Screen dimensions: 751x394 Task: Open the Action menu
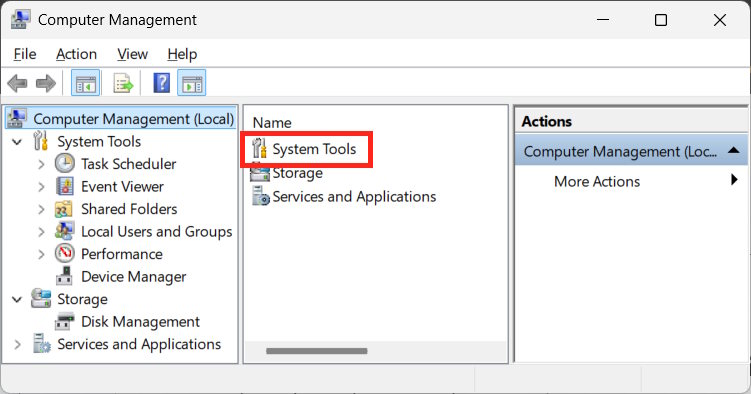76,54
